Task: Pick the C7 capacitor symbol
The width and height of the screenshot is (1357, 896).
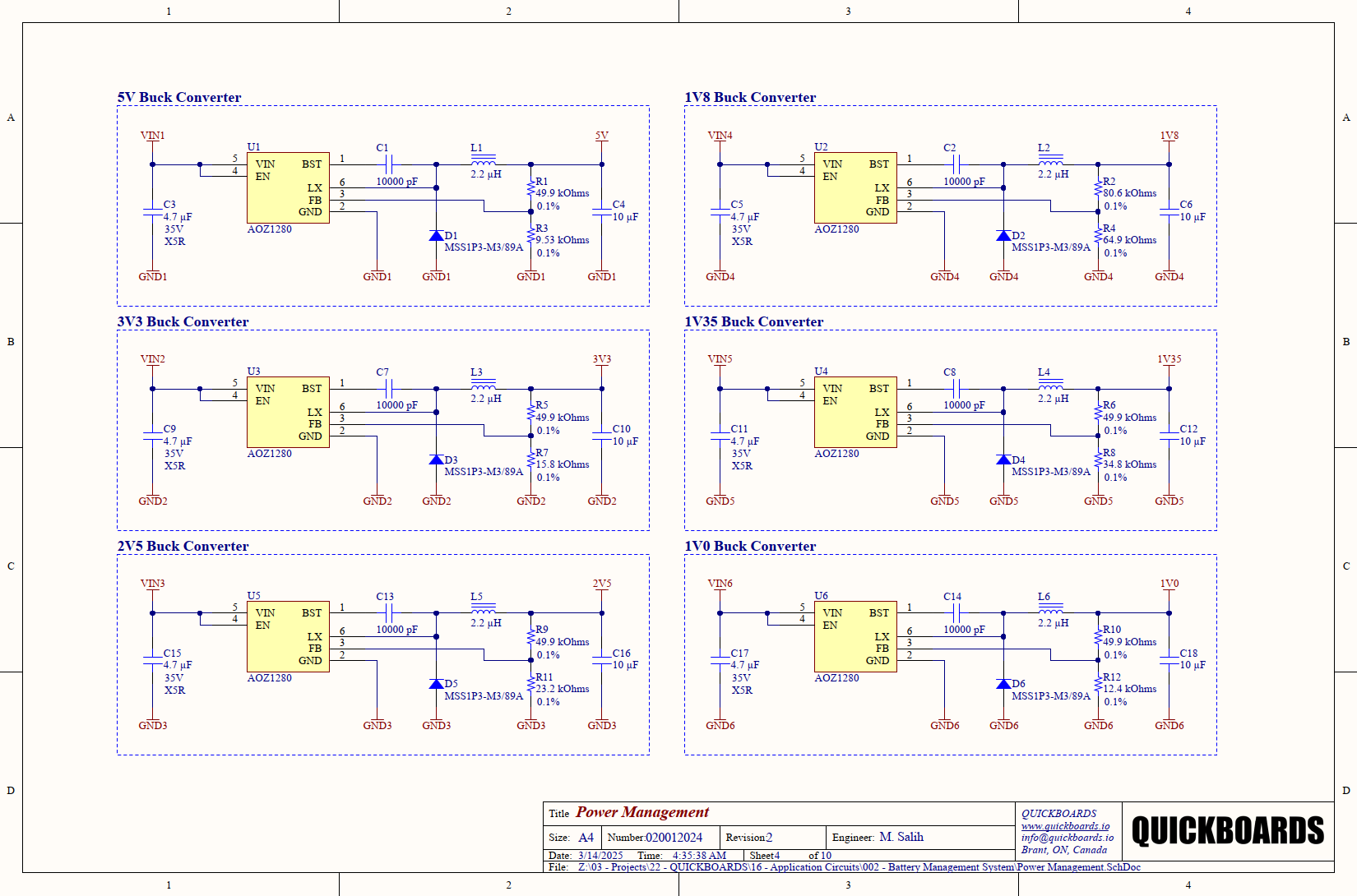Action: click(389, 389)
